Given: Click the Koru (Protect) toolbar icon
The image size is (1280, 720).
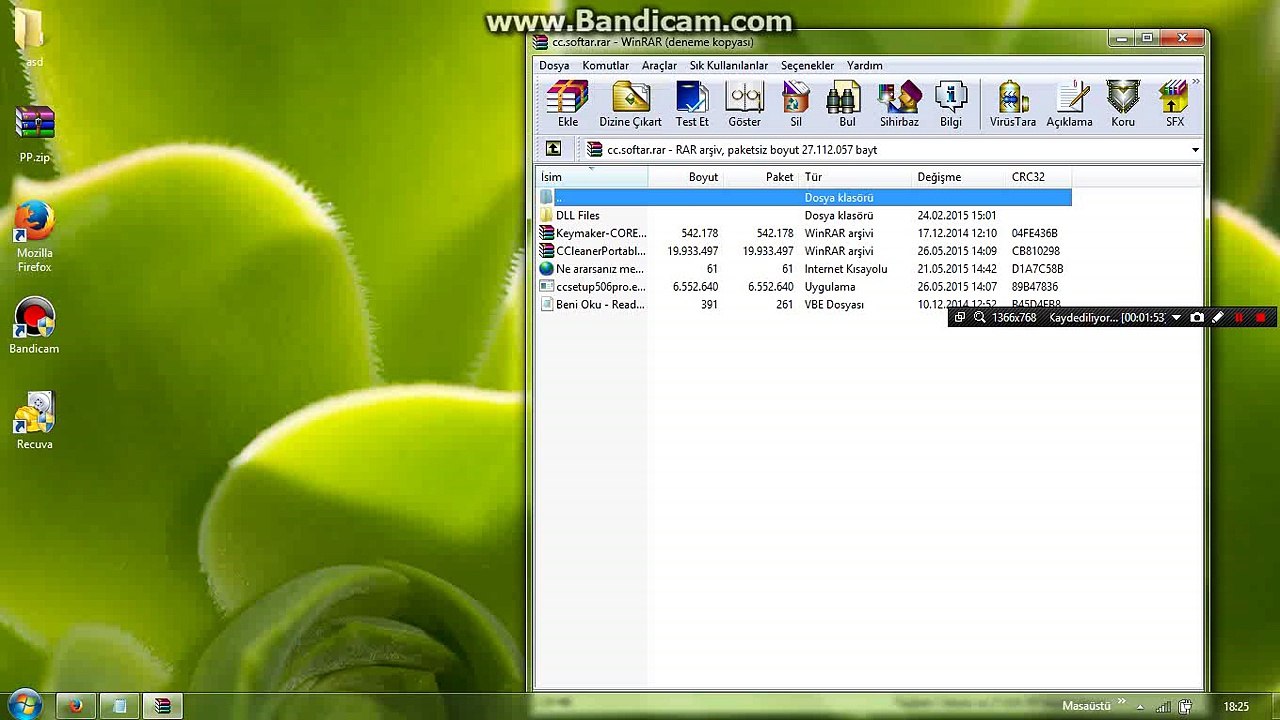Looking at the screenshot, I should point(1123,105).
